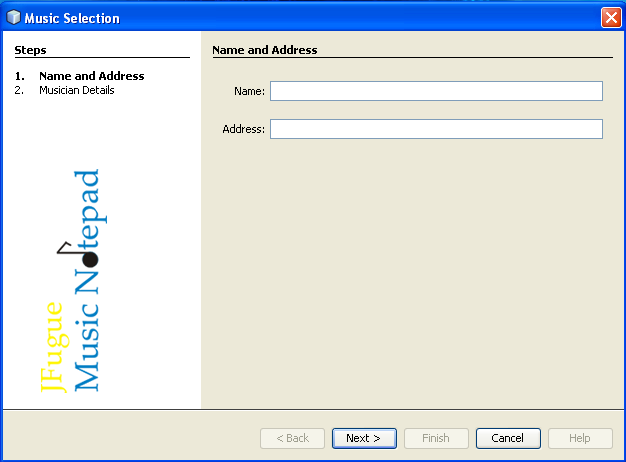
Task: Click the disabled Finish button
Action: [x=436, y=438]
